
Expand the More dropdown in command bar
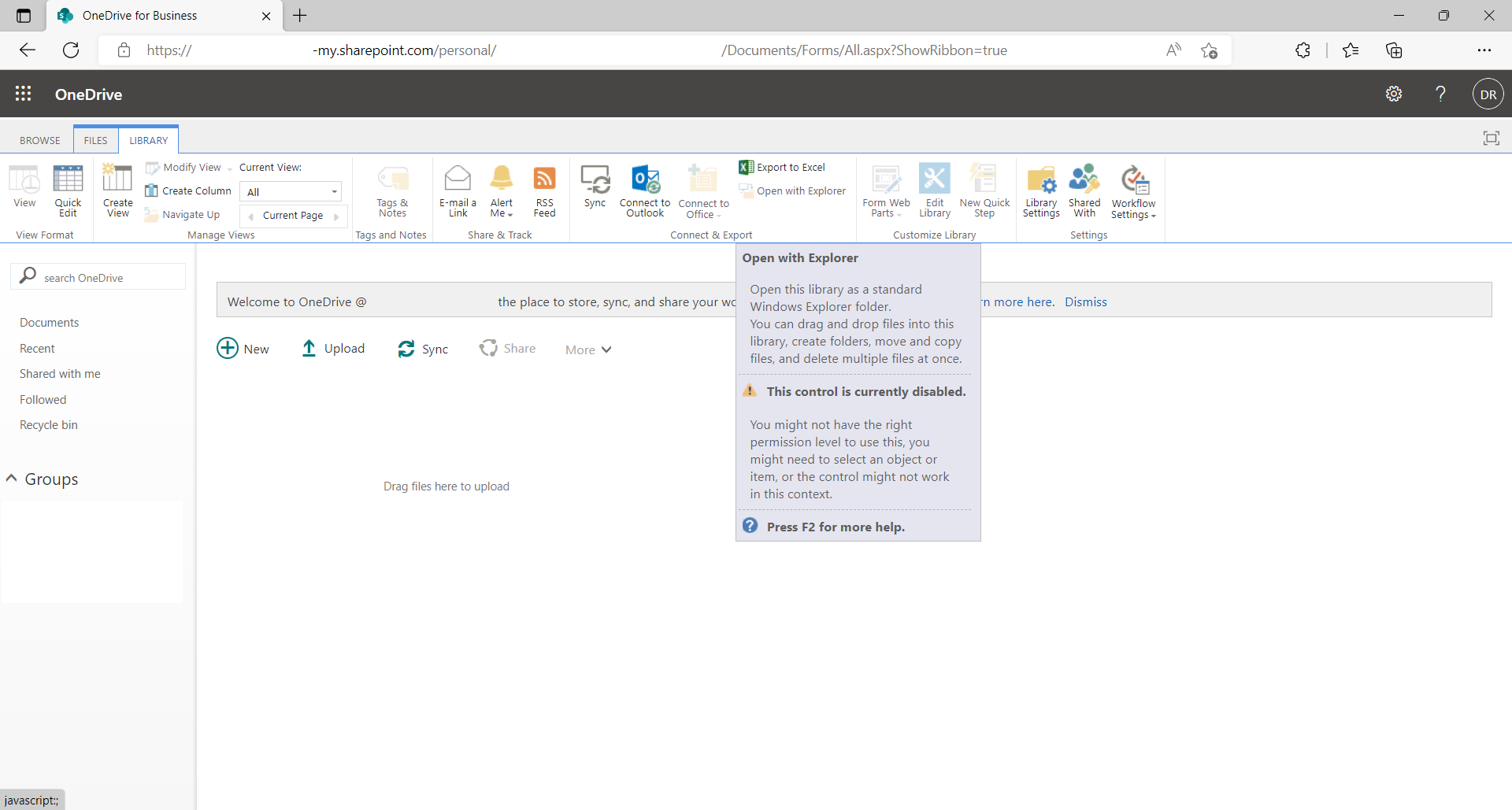click(588, 350)
